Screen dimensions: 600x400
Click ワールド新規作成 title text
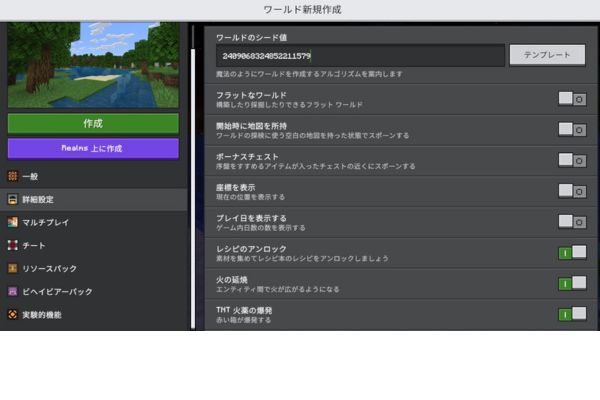302,10
